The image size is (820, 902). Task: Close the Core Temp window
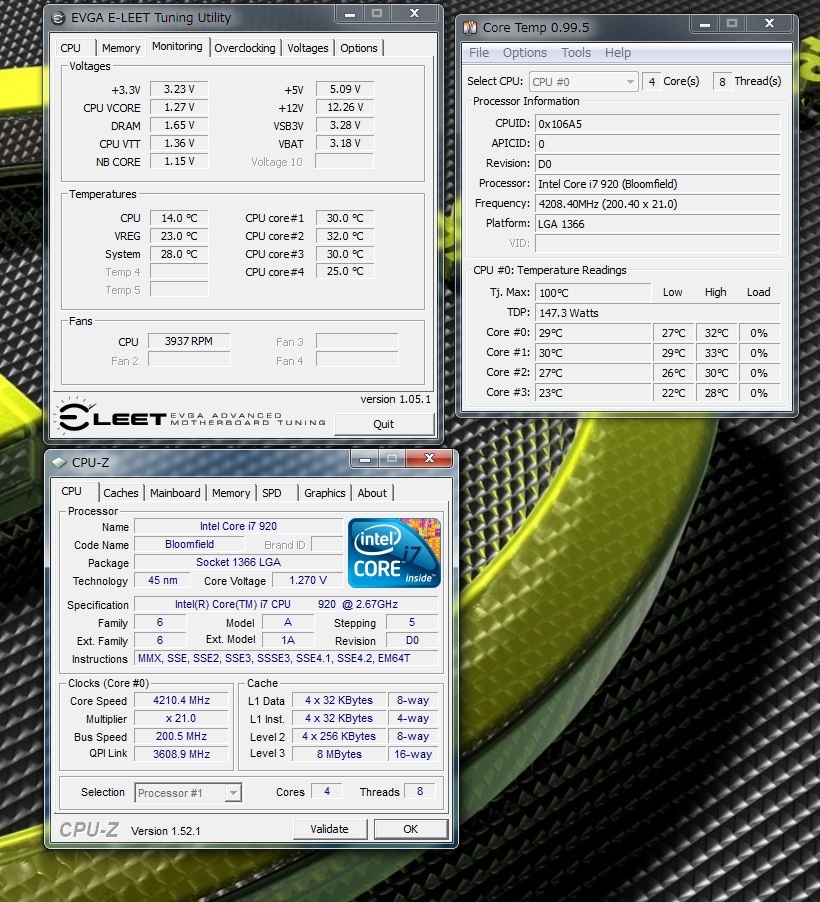pyautogui.click(x=770, y=23)
